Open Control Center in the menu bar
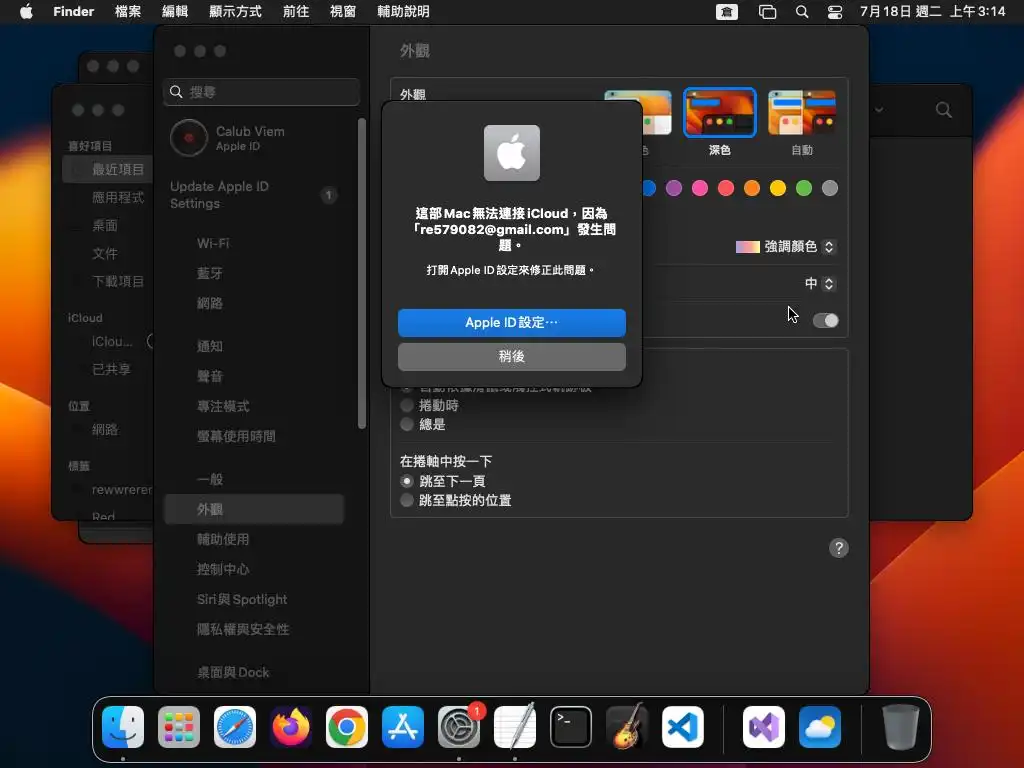 point(835,12)
